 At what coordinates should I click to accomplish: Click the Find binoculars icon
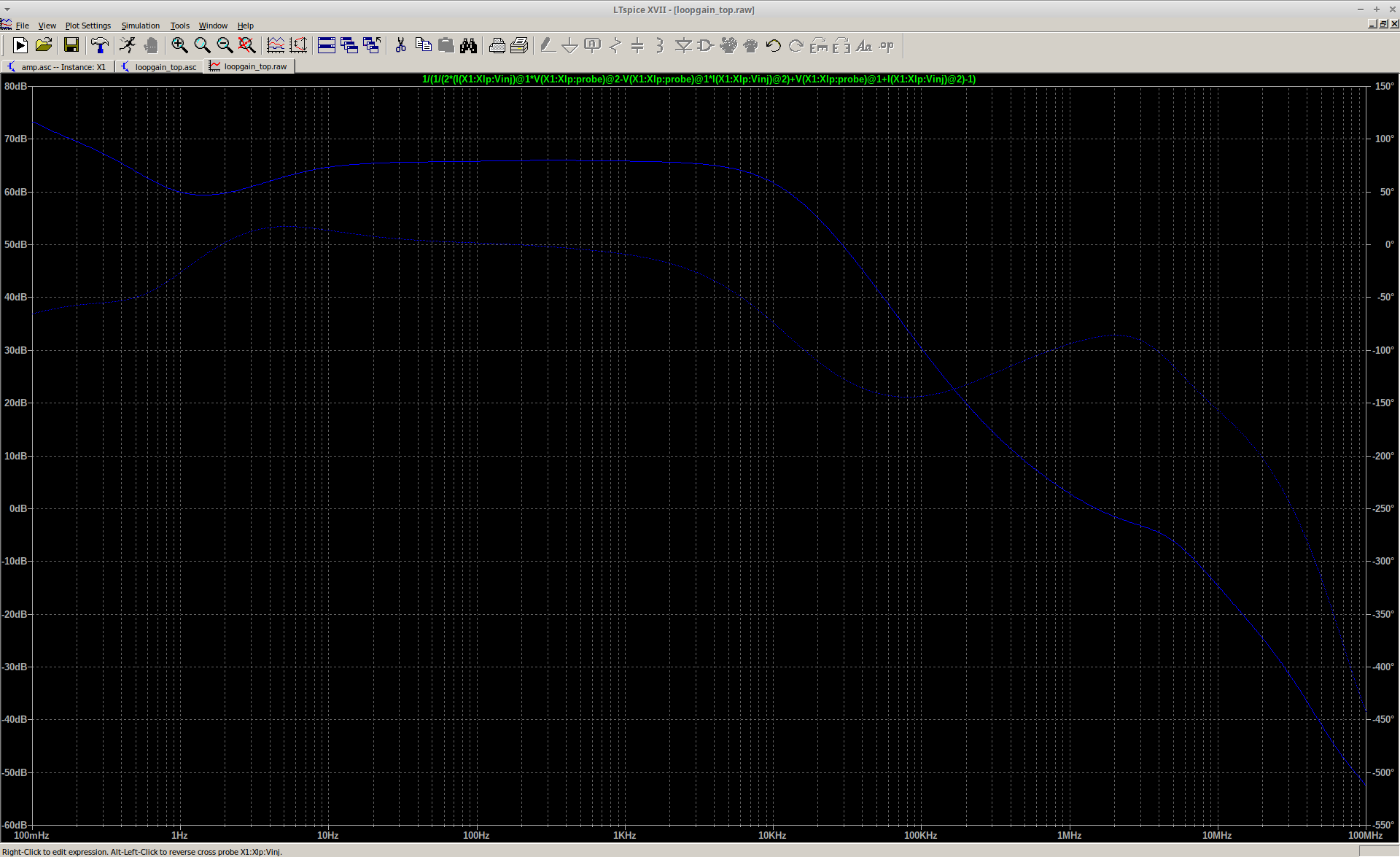[468, 46]
